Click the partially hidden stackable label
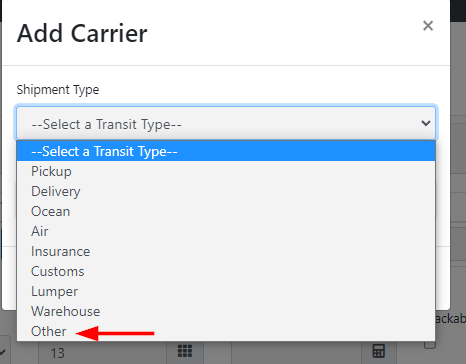Viewport: 466px width, 364px height. (450, 319)
